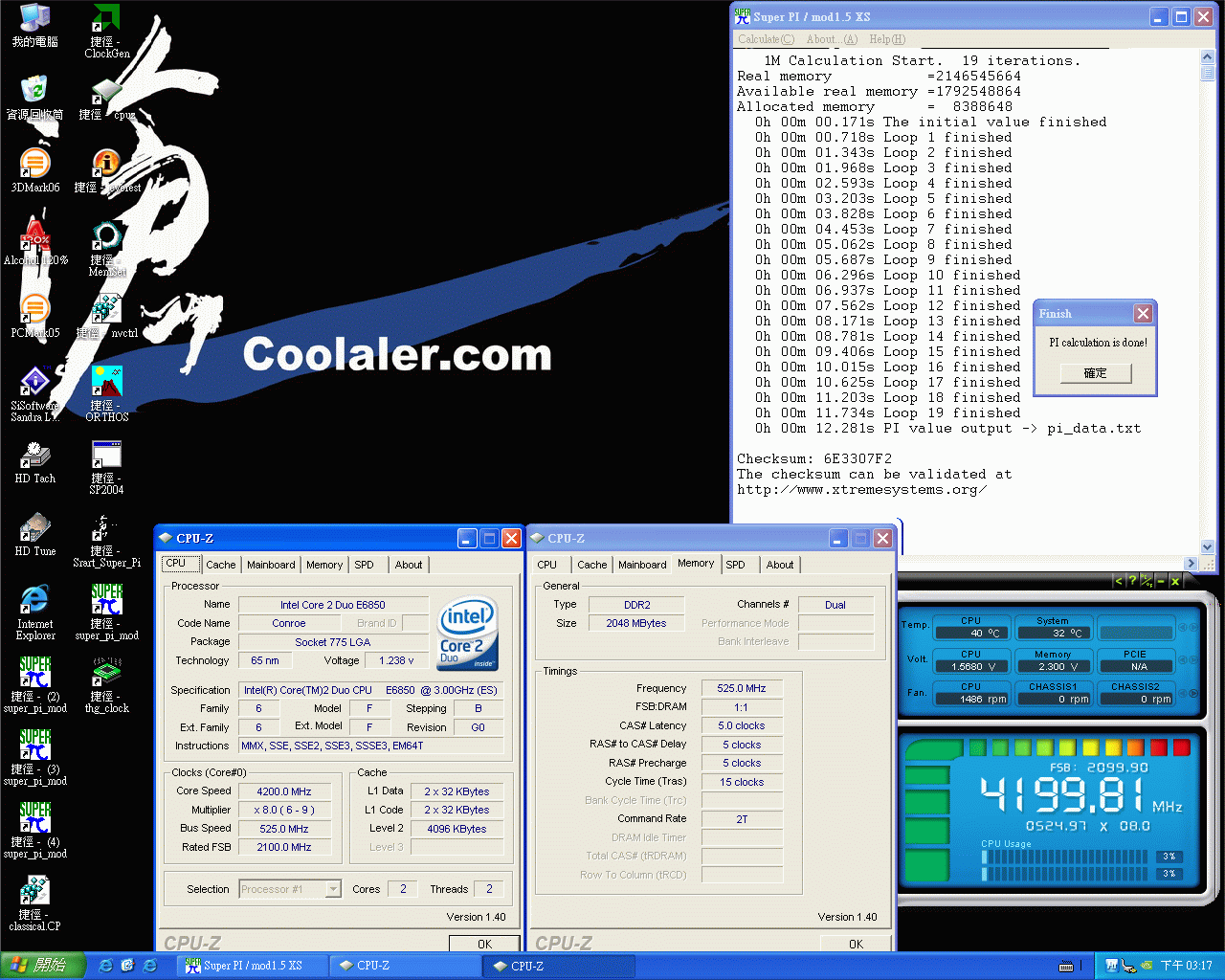Select the Srart_Super_Pi shortcut icon
Screen dimensions: 1225x980
pyautogui.click(x=107, y=540)
